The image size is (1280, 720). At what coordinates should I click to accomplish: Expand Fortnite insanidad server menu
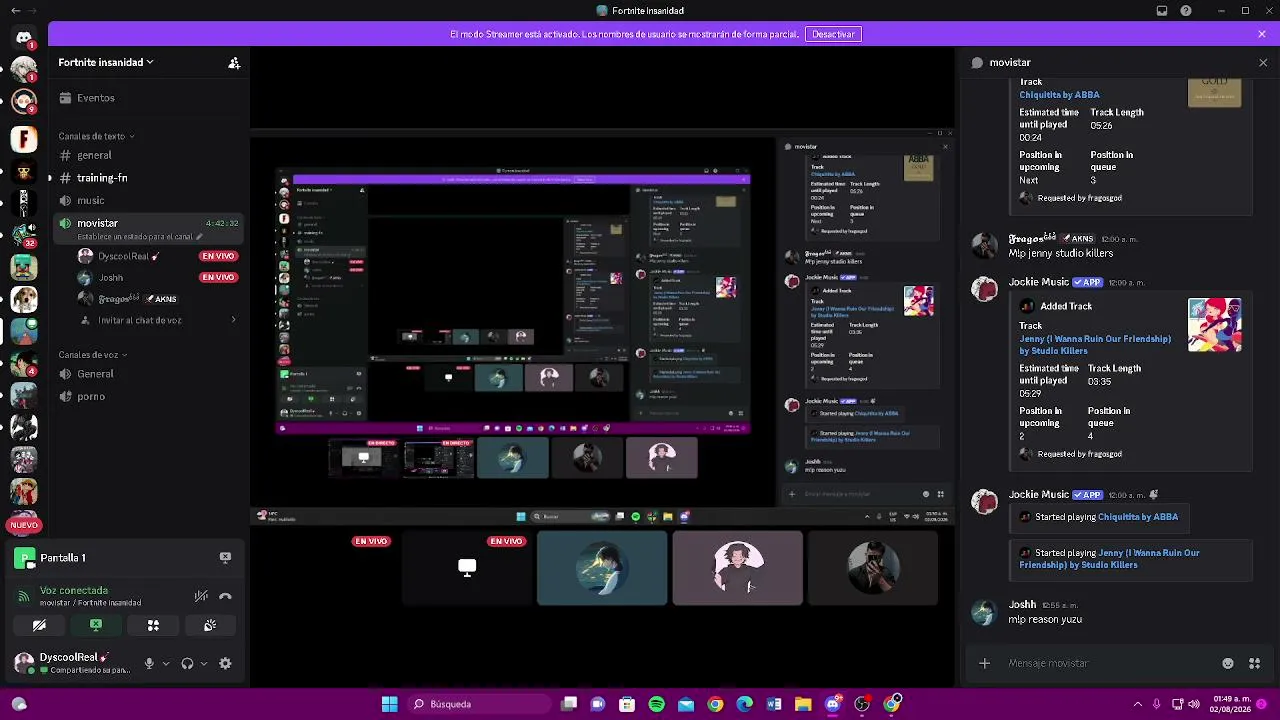click(x=106, y=62)
